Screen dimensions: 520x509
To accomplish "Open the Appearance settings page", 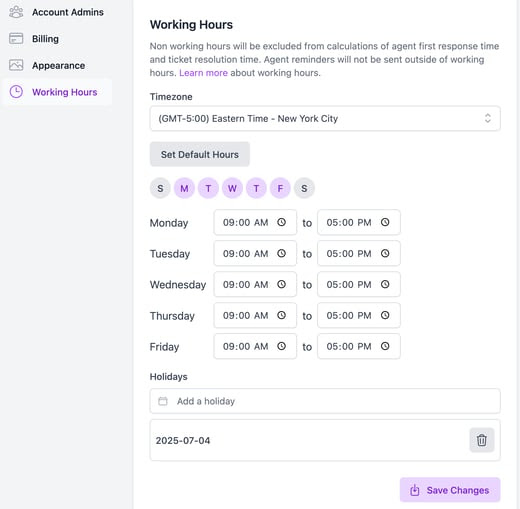I will click(x=56, y=65).
